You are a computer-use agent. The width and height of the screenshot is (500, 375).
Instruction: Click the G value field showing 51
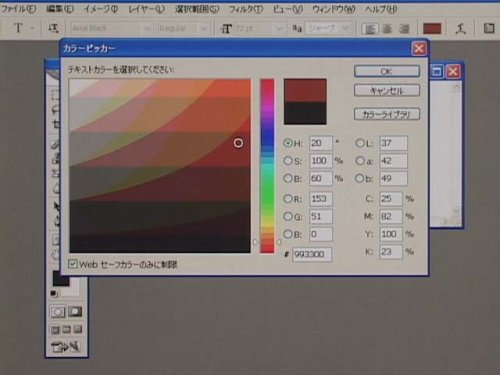(321, 216)
